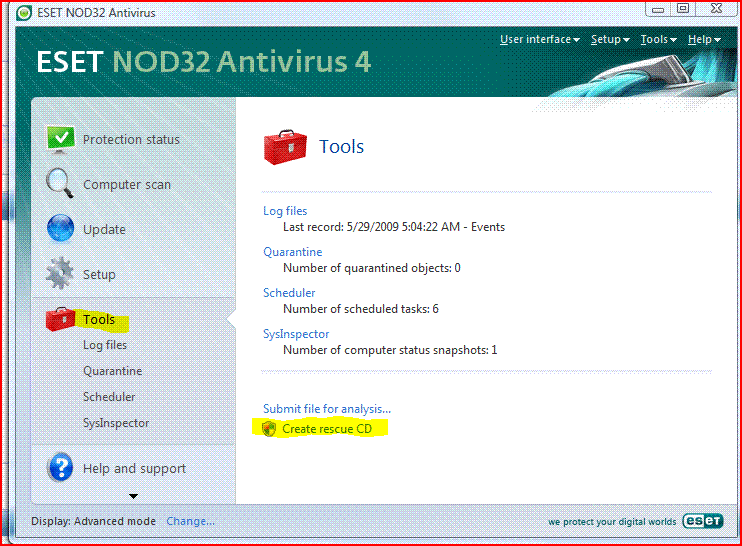Click Number of quarantined objects: 0 text
742x546 pixels.
pos(371,268)
